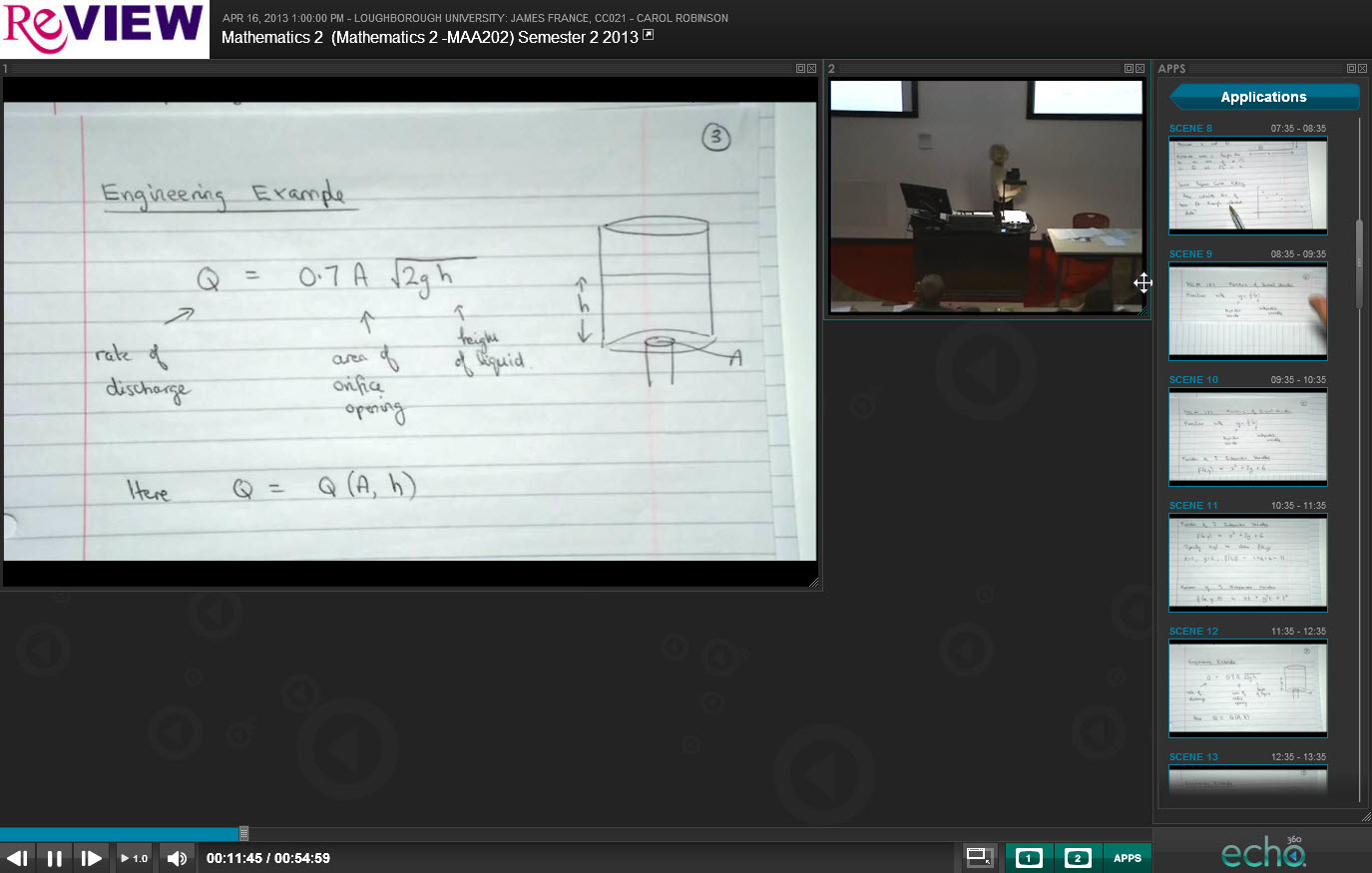Maximize panel 1 slide view
The width and height of the screenshot is (1372, 873).
pyautogui.click(x=800, y=69)
